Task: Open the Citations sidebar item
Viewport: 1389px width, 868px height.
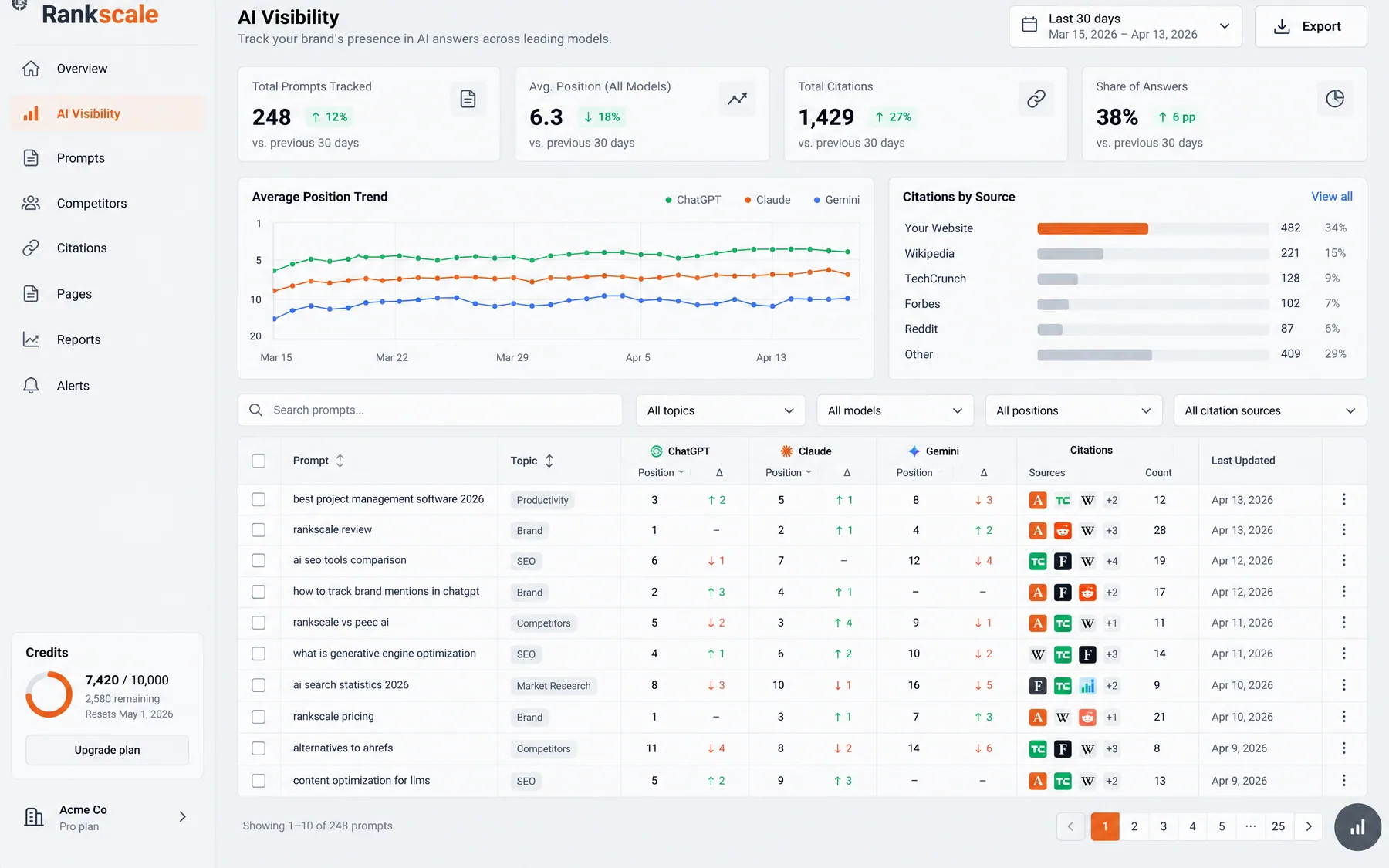Action: (x=107, y=248)
